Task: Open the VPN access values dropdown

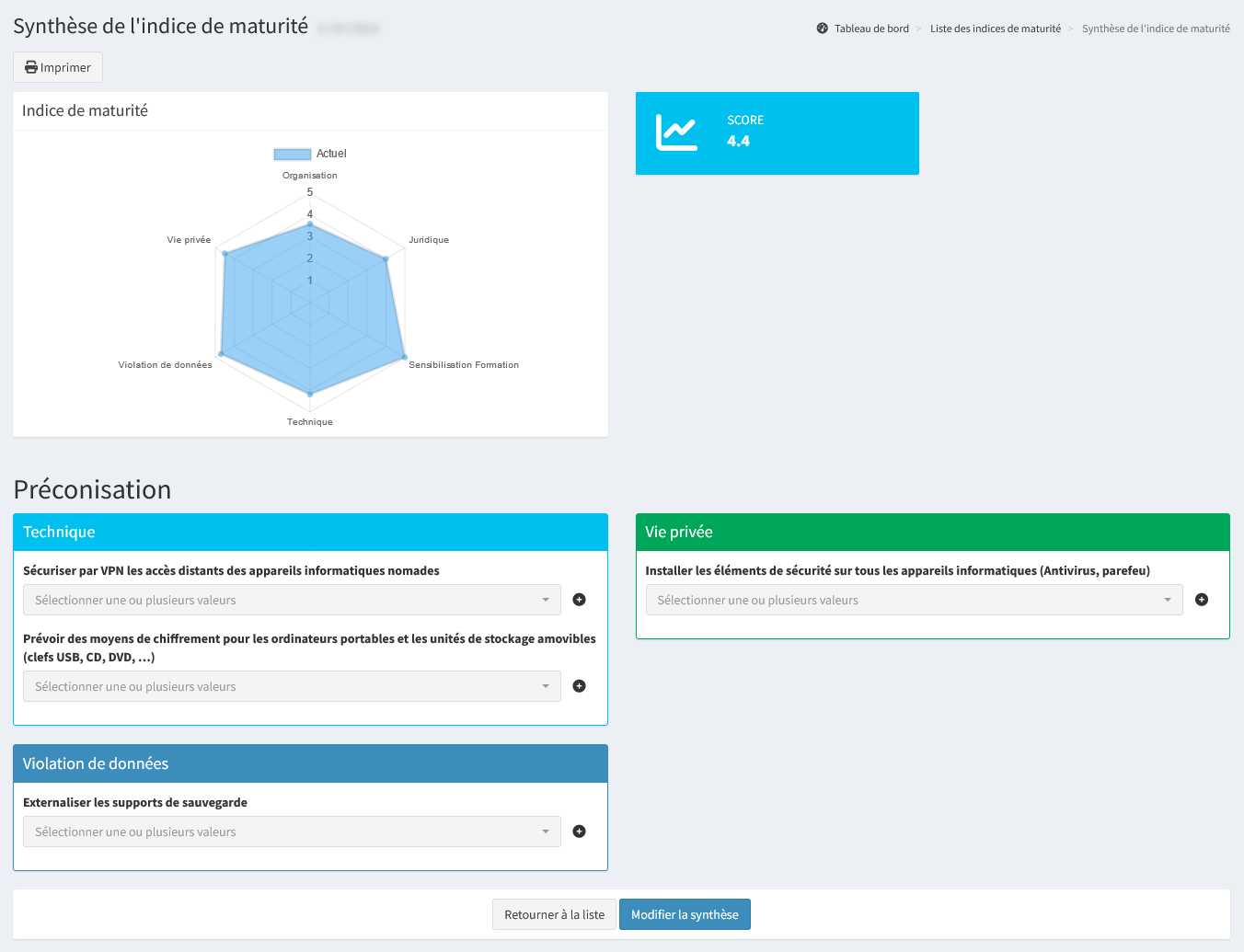Action: (292, 600)
